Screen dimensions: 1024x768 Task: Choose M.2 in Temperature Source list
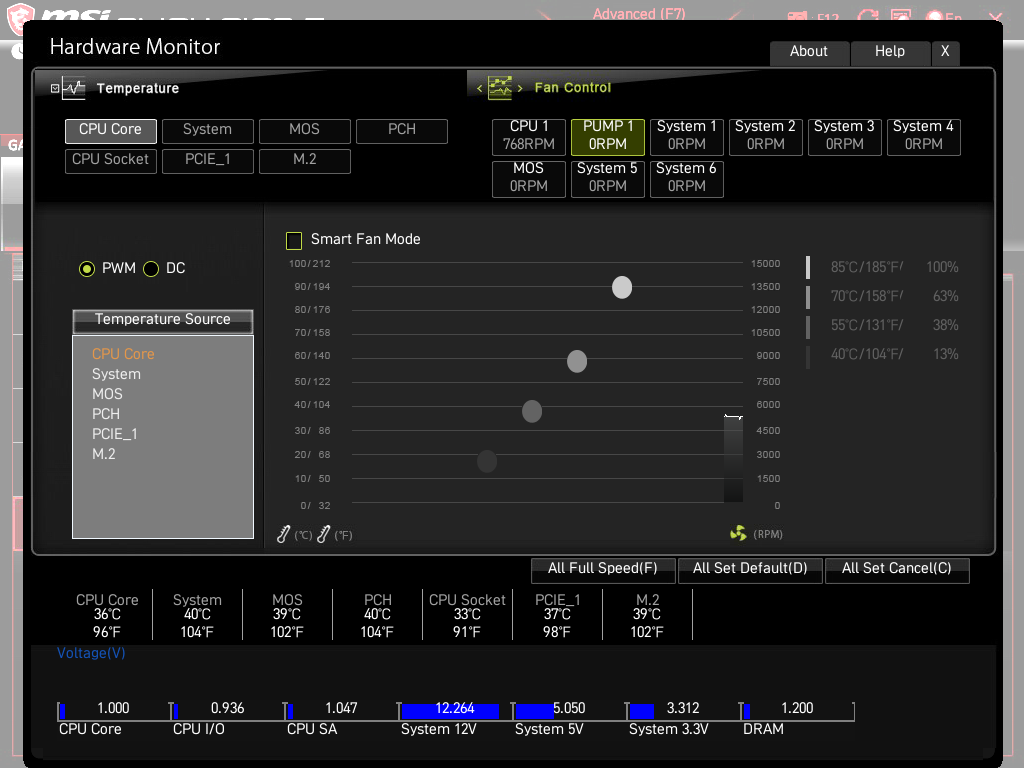point(104,454)
